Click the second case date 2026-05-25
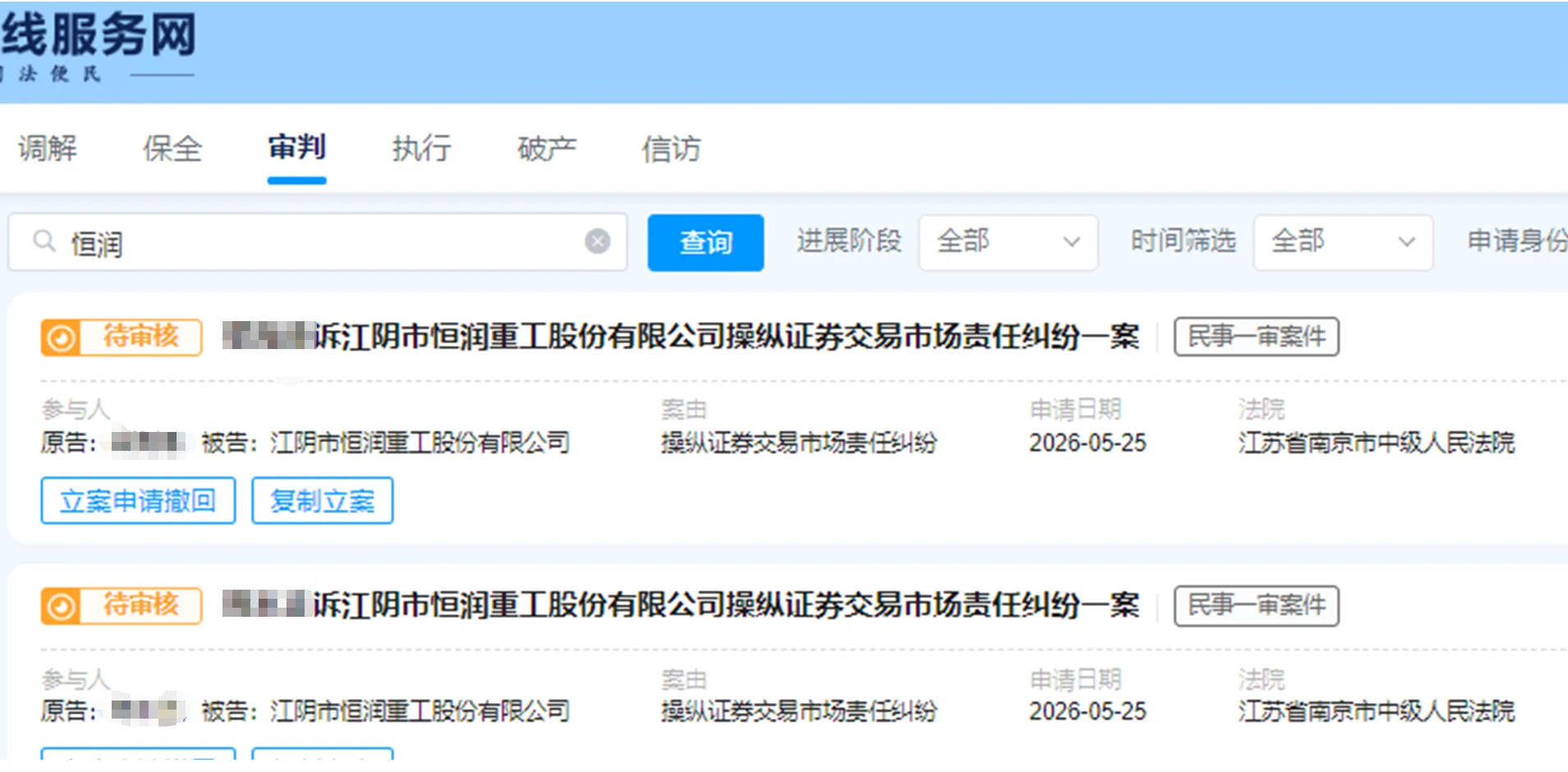Image resolution: width=1568 pixels, height=772 pixels. pos(1088,711)
